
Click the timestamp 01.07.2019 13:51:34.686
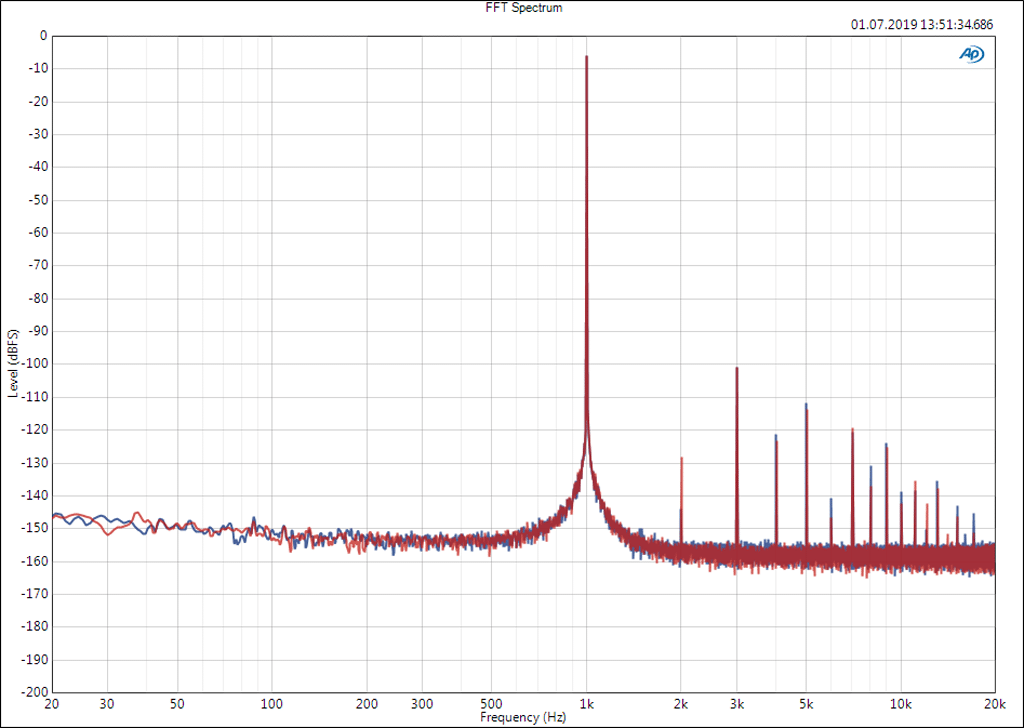pos(922,25)
